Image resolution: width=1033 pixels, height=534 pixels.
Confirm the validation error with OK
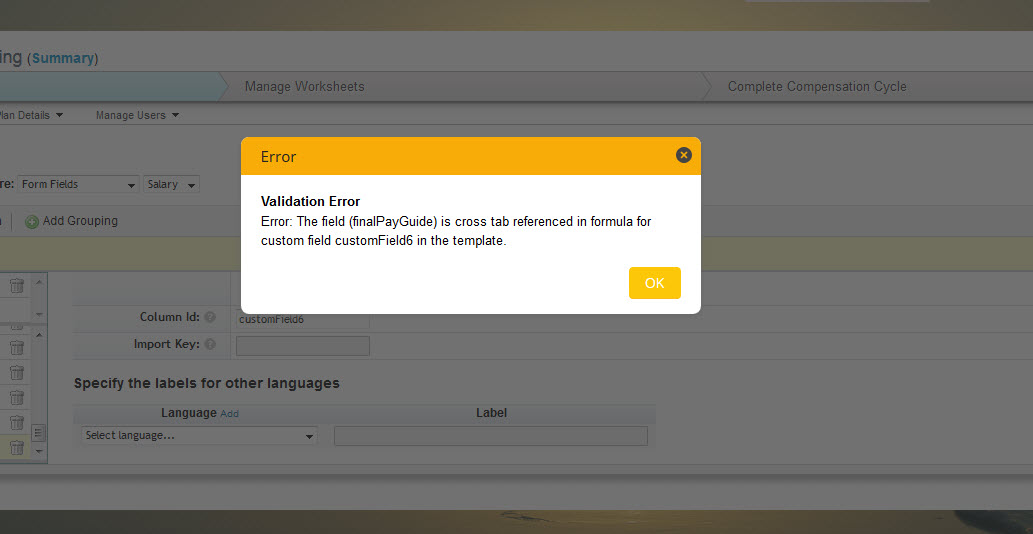click(x=654, y=283)
